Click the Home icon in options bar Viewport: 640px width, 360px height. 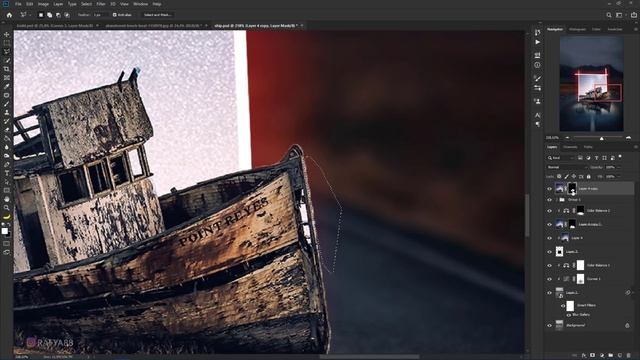pos(9,15)
